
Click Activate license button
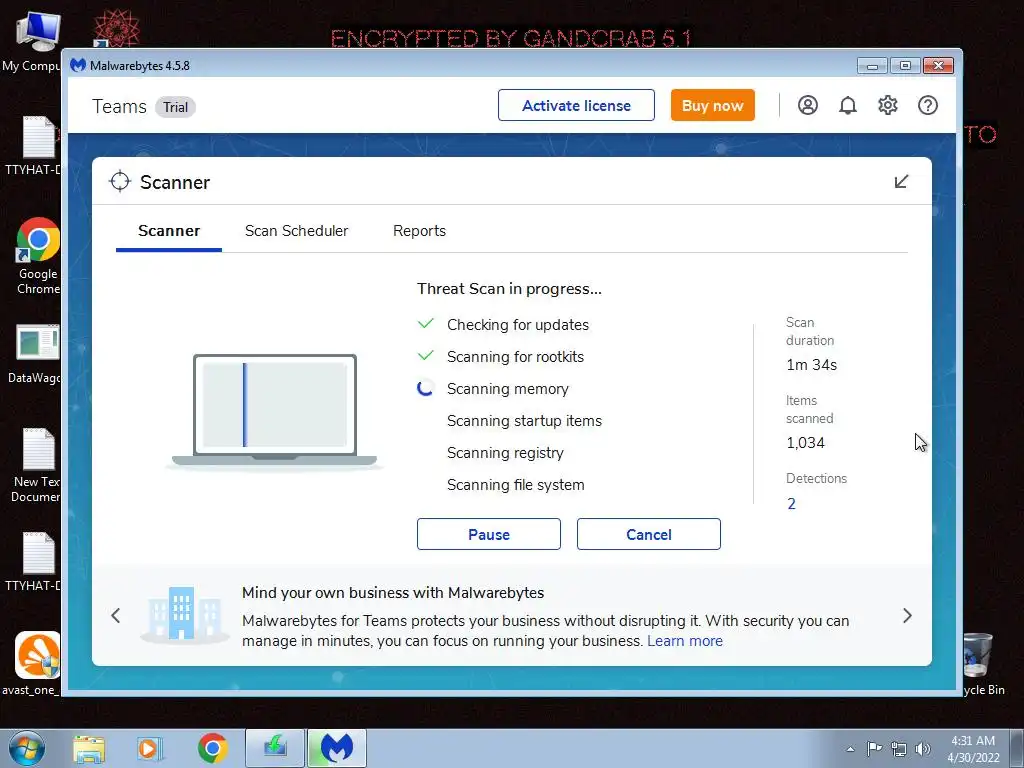pos(576,105)
